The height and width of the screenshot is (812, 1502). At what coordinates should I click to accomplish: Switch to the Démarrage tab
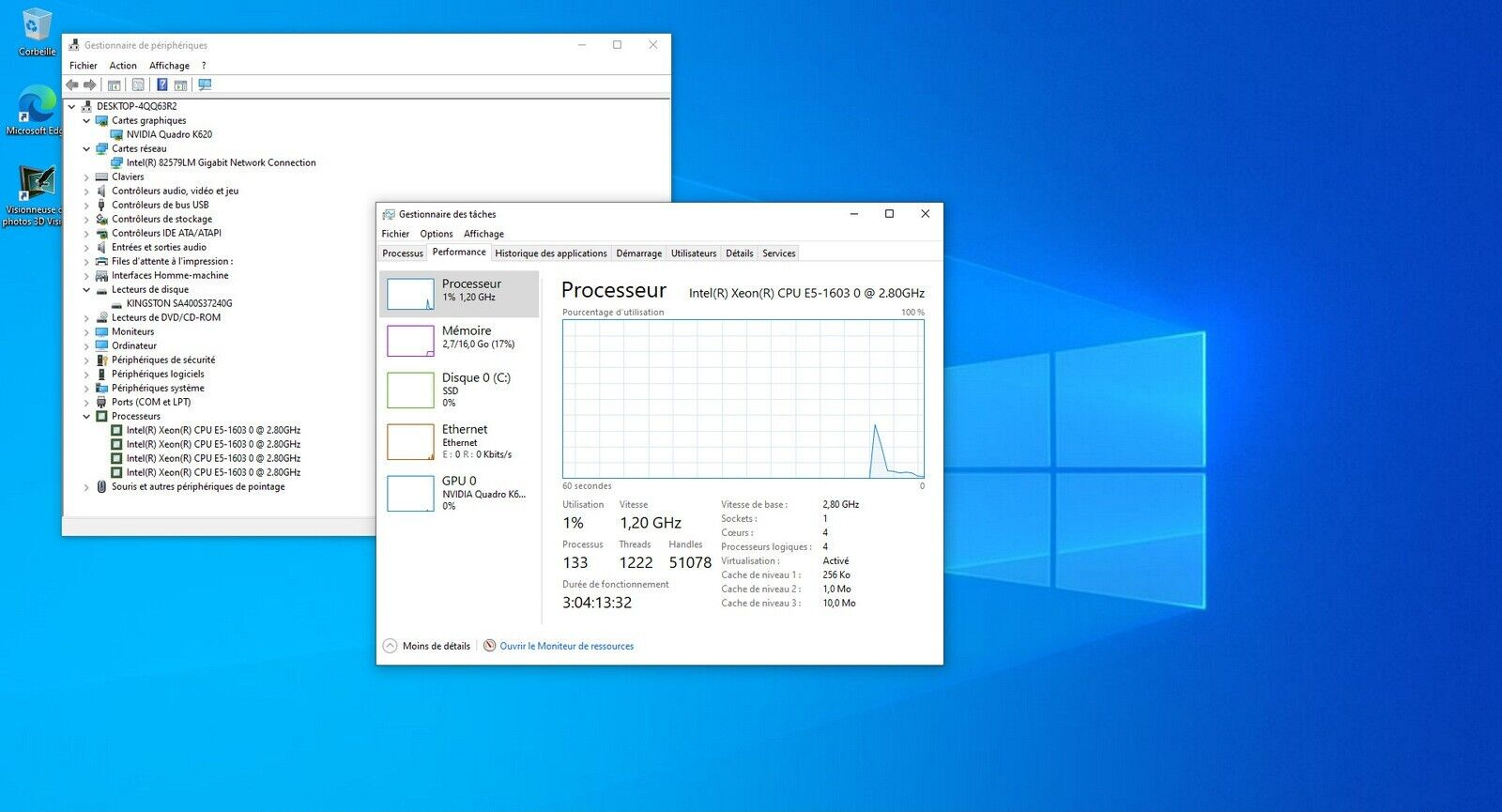tap(639, 253)
